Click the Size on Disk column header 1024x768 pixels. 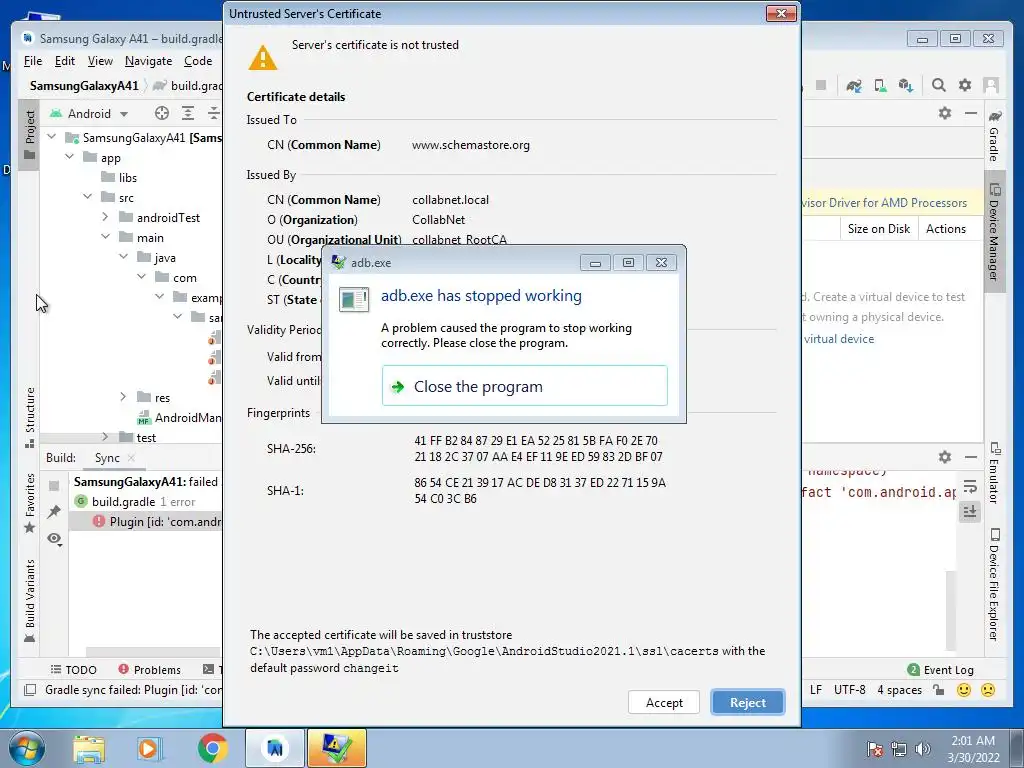coord(878,229)
